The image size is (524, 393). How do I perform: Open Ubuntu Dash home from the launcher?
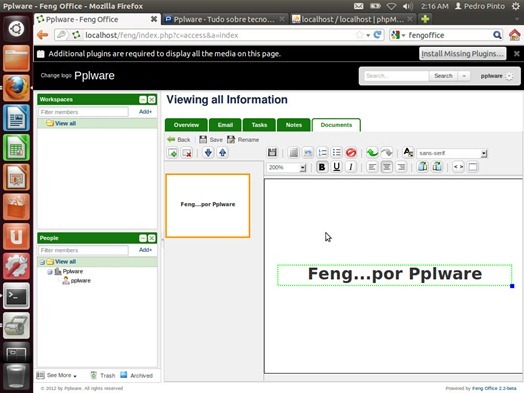tap(16, 29)
